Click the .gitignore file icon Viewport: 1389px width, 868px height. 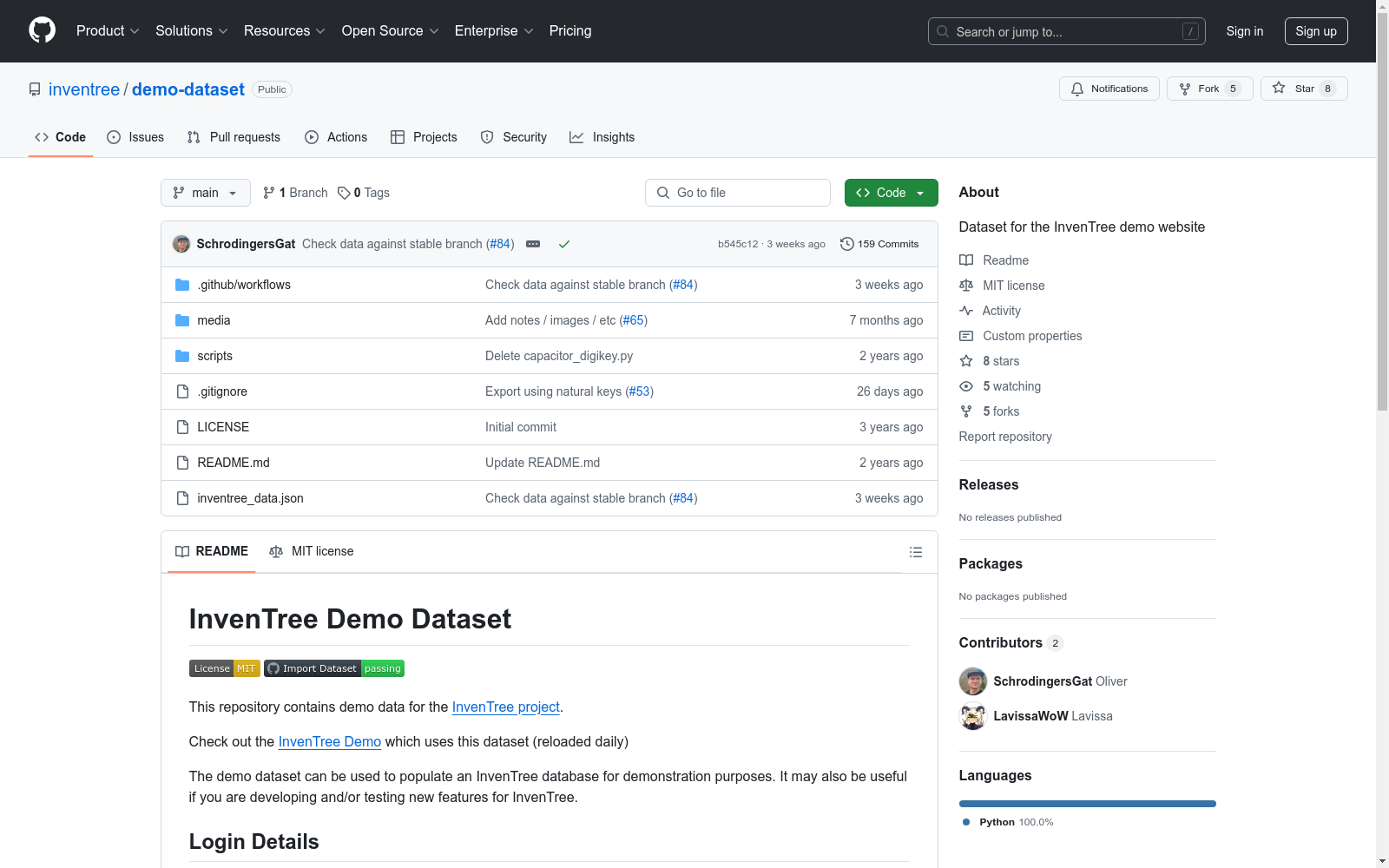click(x=182, y=391)
